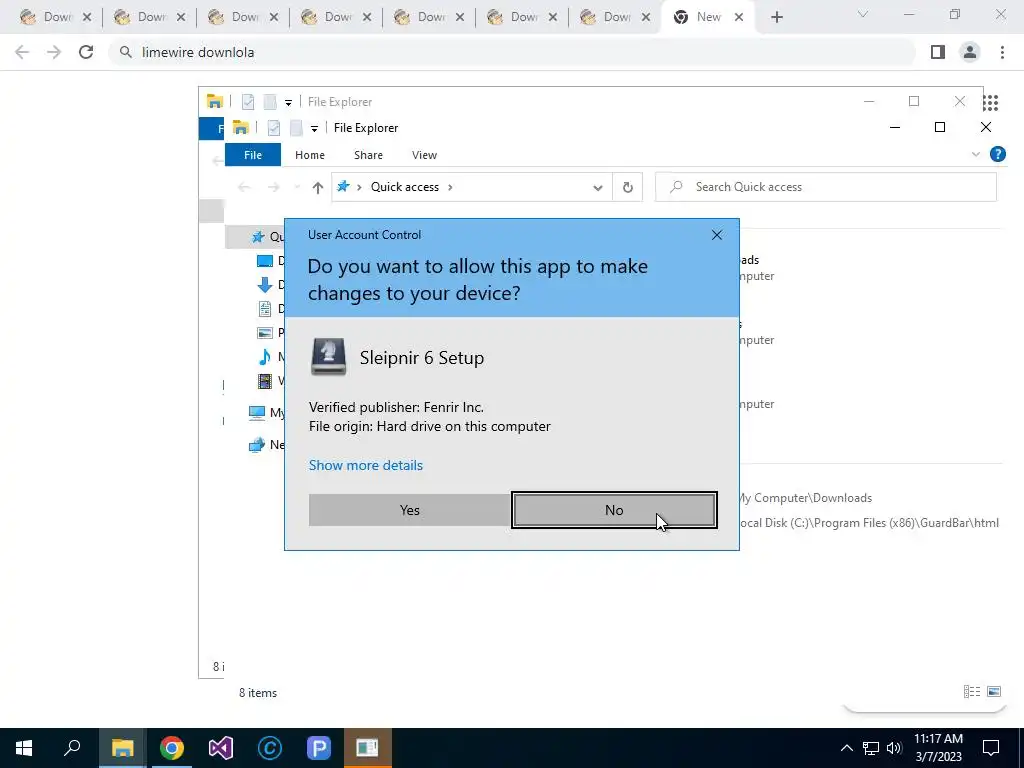Open the notifications action center
Image resolution: width=1024 pixels, height=768 pixels.
(991, 748)
